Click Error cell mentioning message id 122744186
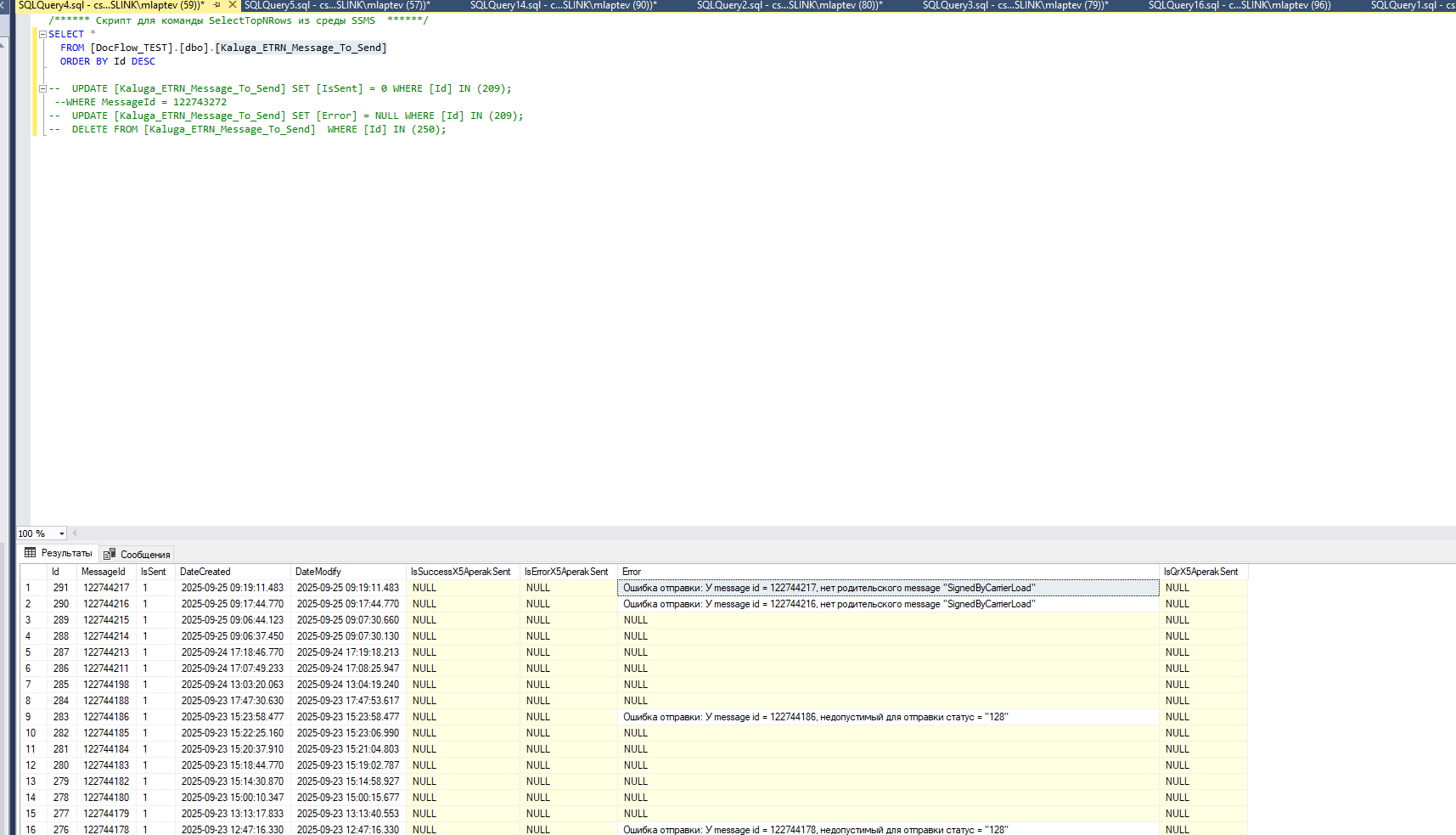Viewport: 1456px width, 835px height. pos(889,717)
